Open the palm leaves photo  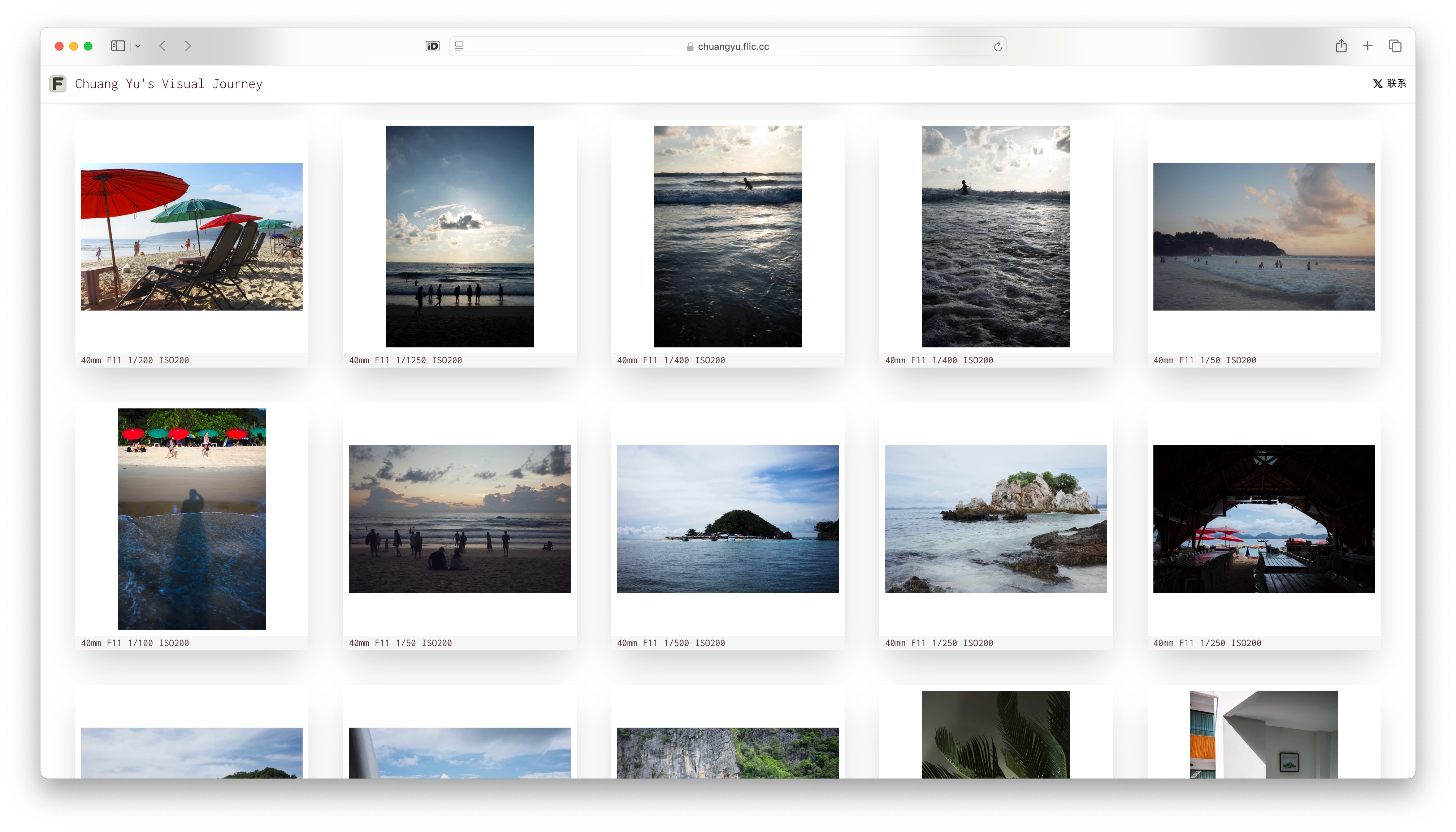(996, 734)
